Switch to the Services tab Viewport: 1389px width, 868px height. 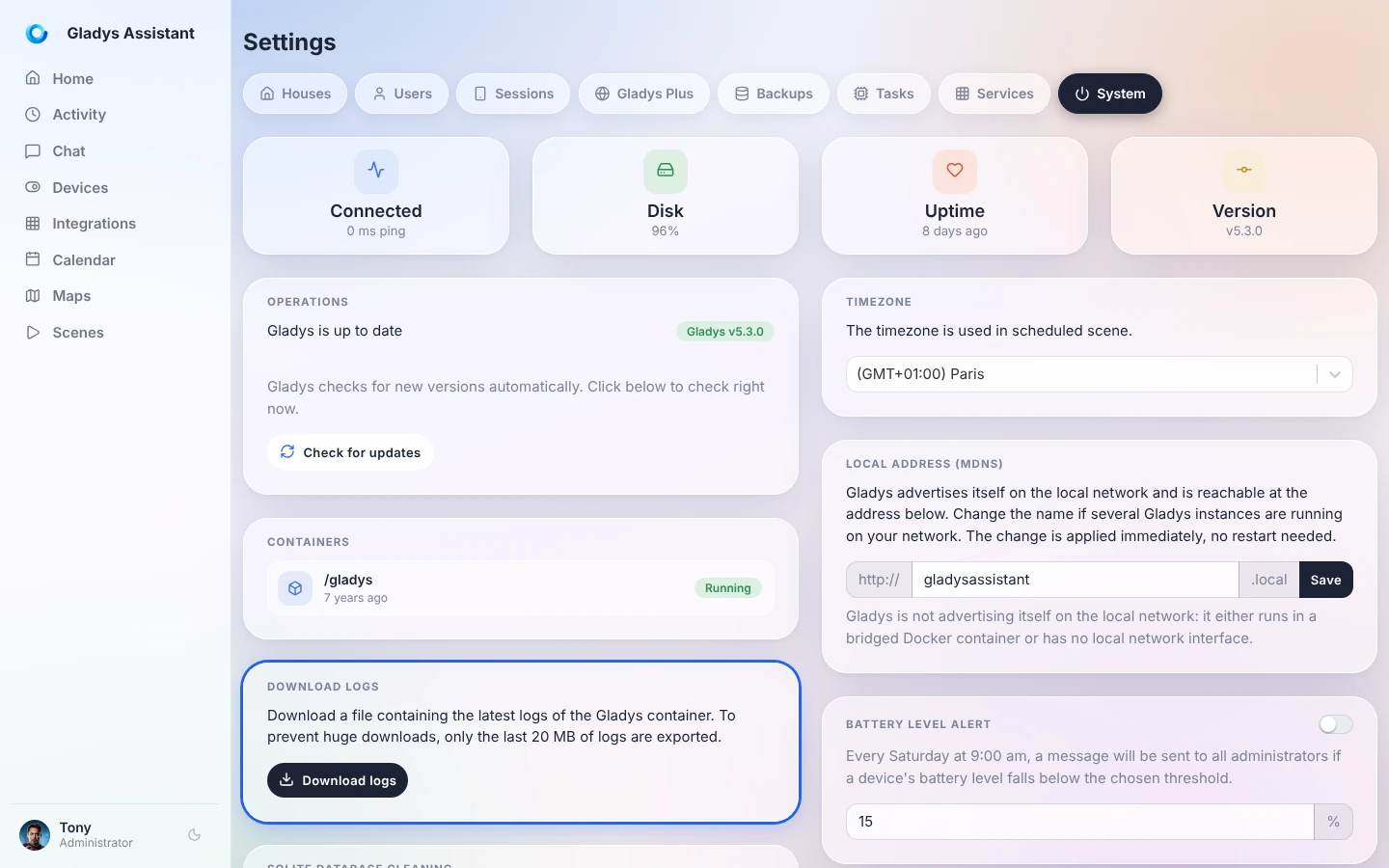click(x=994, y=94)
